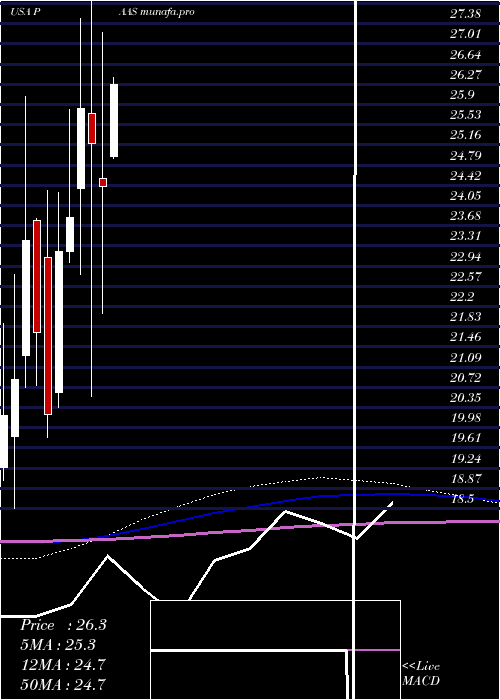Image resolution: width=500 pixels, height=700 pixels.
Task: Click the 'Price : 26.3' readout
Action: click(63, 625)
